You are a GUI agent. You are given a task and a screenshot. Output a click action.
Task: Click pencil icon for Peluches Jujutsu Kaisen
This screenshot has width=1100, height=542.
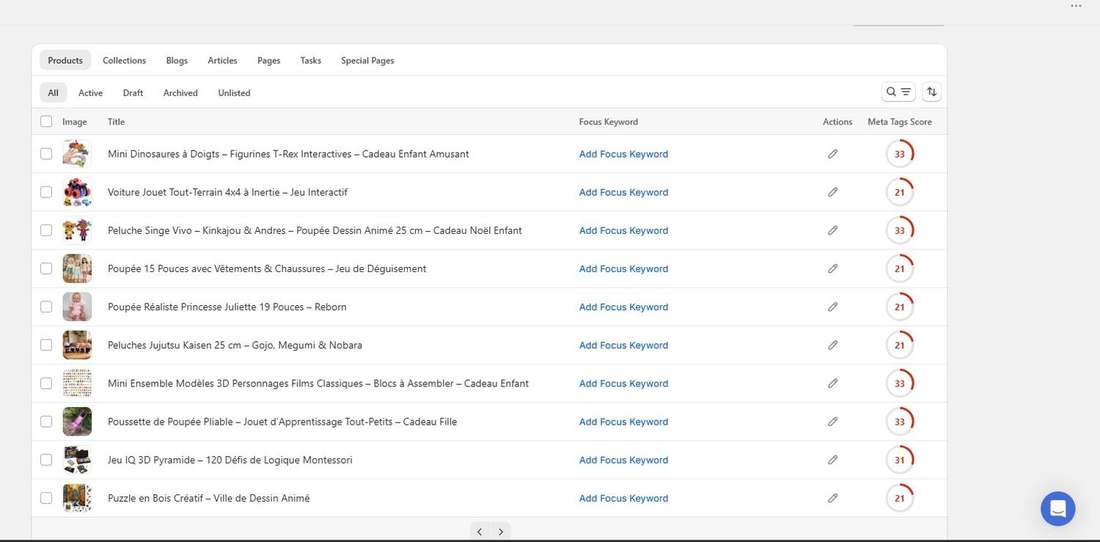[x=833, y=345]
